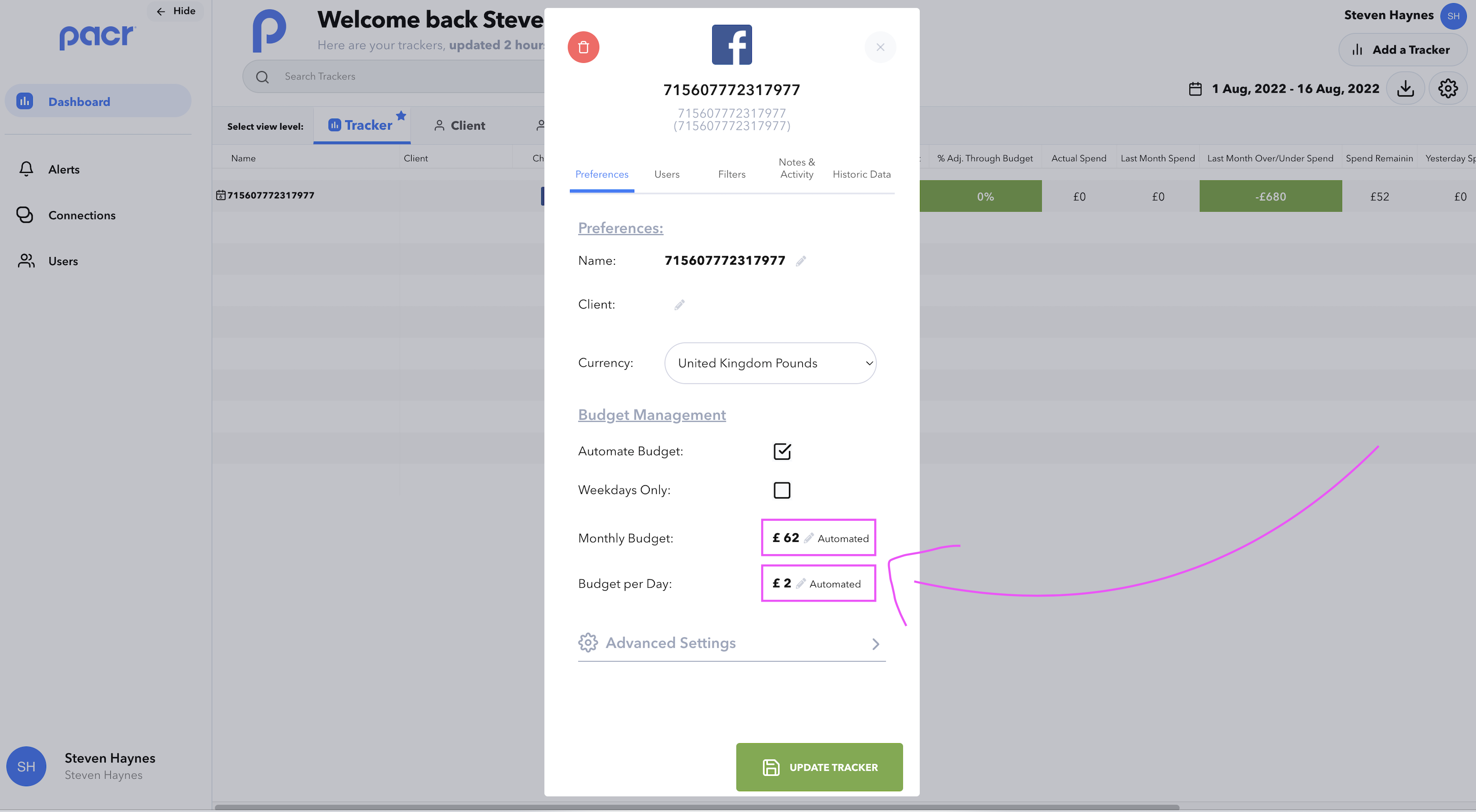Click the pencil icon next to Name
Viewport: 1476px width, 812px height.
pyautogui.click(x=801, y=261)
